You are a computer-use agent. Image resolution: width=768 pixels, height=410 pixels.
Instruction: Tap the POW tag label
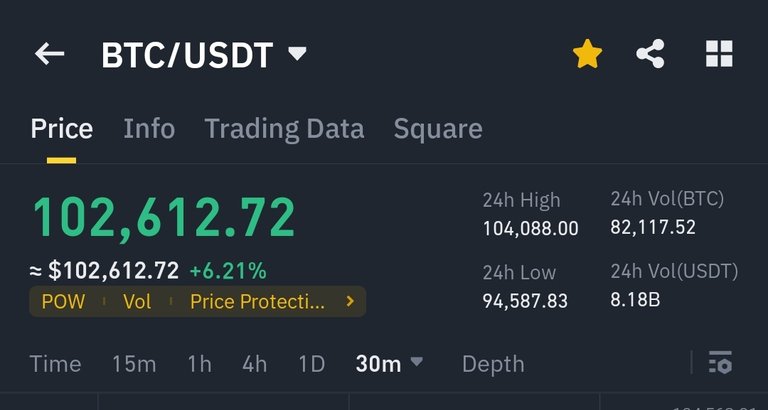63,302
